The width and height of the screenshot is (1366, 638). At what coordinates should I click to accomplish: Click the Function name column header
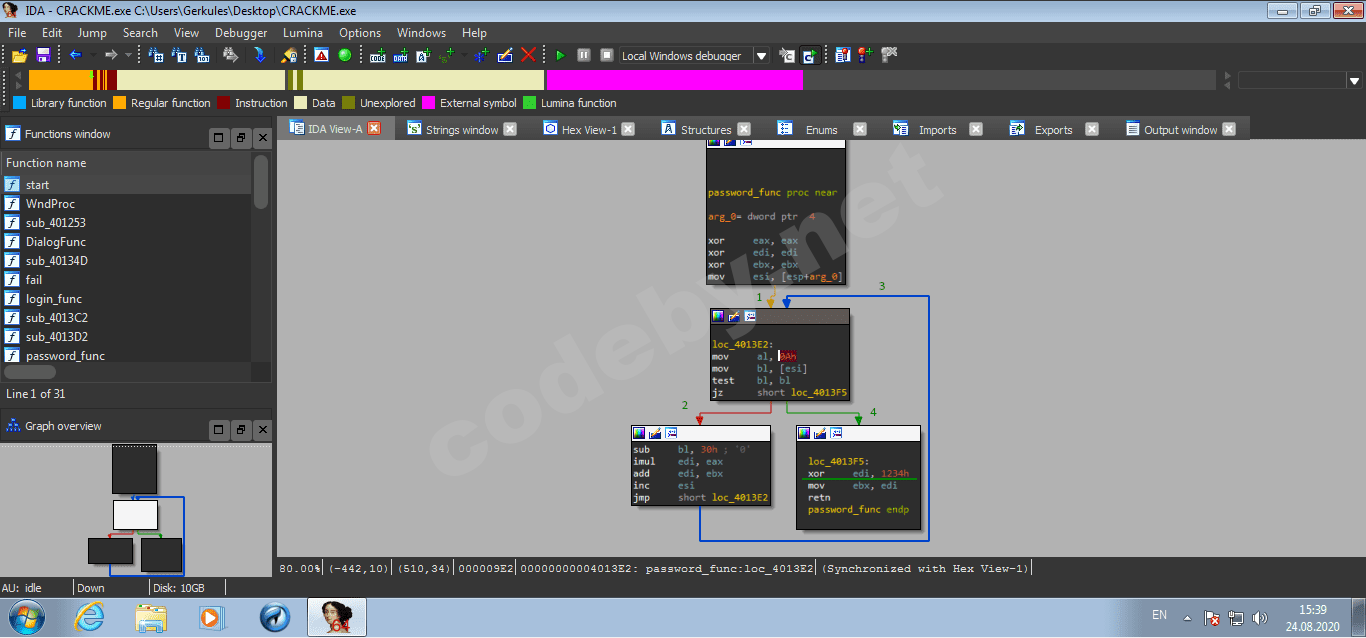pos(127,163)
